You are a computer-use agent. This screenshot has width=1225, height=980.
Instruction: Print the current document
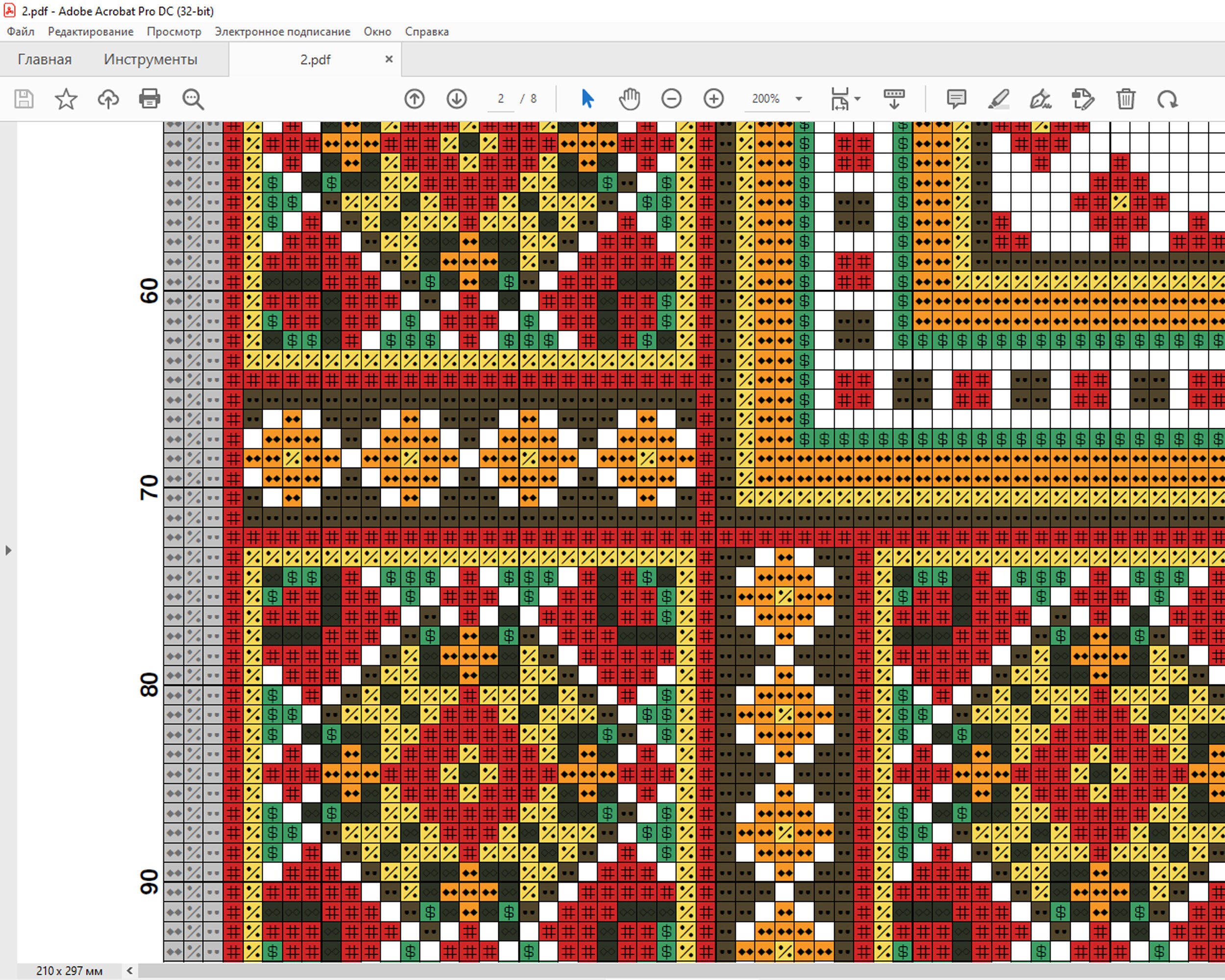[149, 99]
